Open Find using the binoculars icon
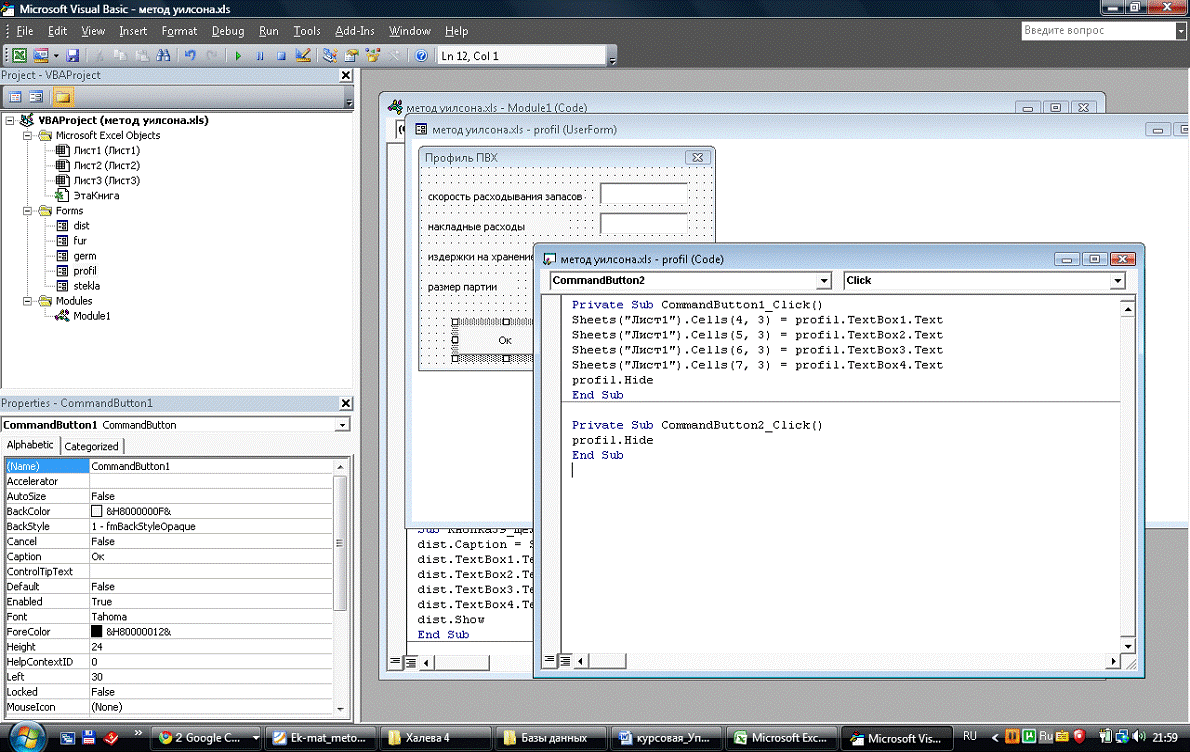This screenshot has width=1190, height=752. coord(165,56)
